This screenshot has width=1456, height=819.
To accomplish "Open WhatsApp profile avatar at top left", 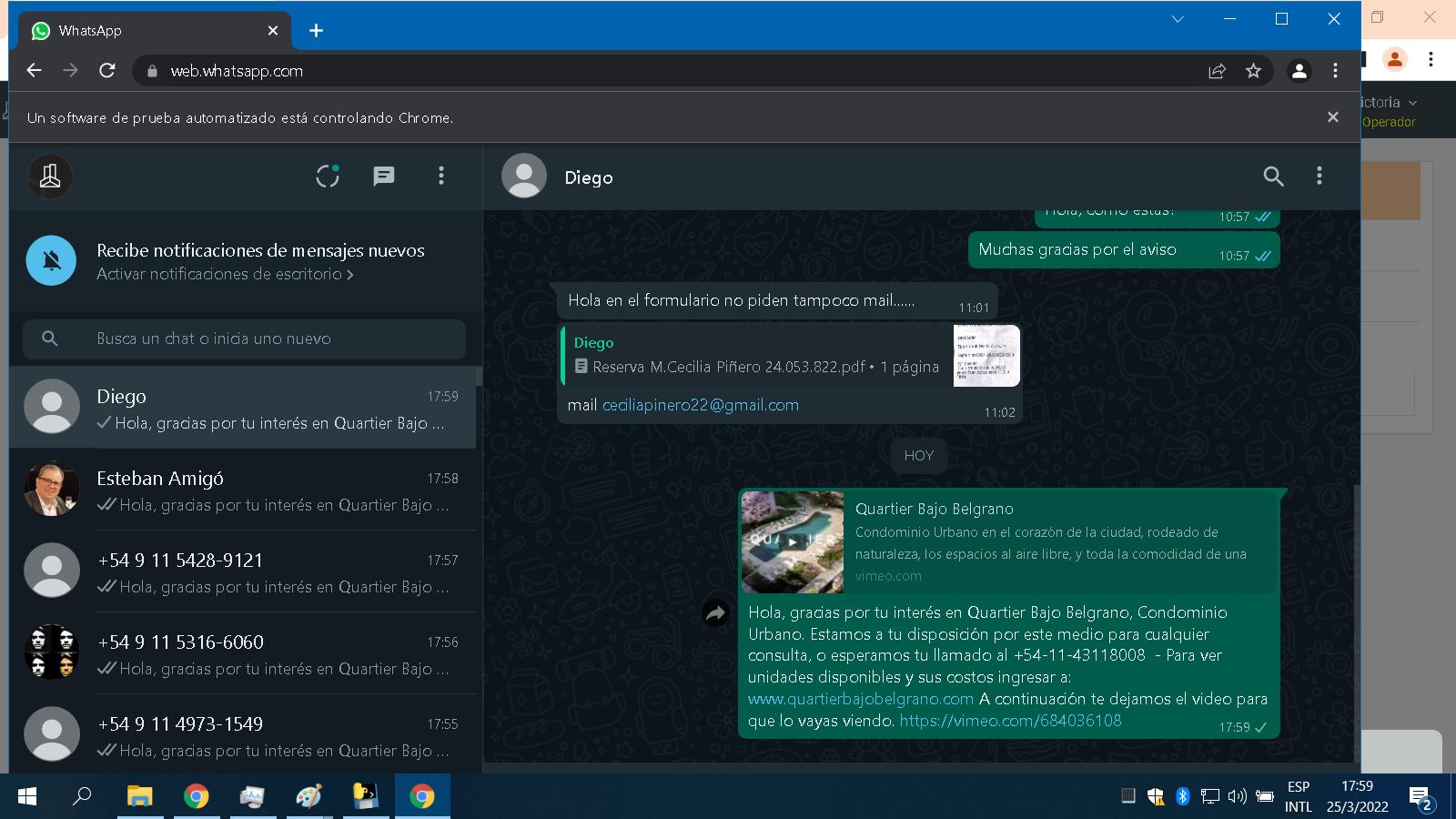I will click(50, 176).
